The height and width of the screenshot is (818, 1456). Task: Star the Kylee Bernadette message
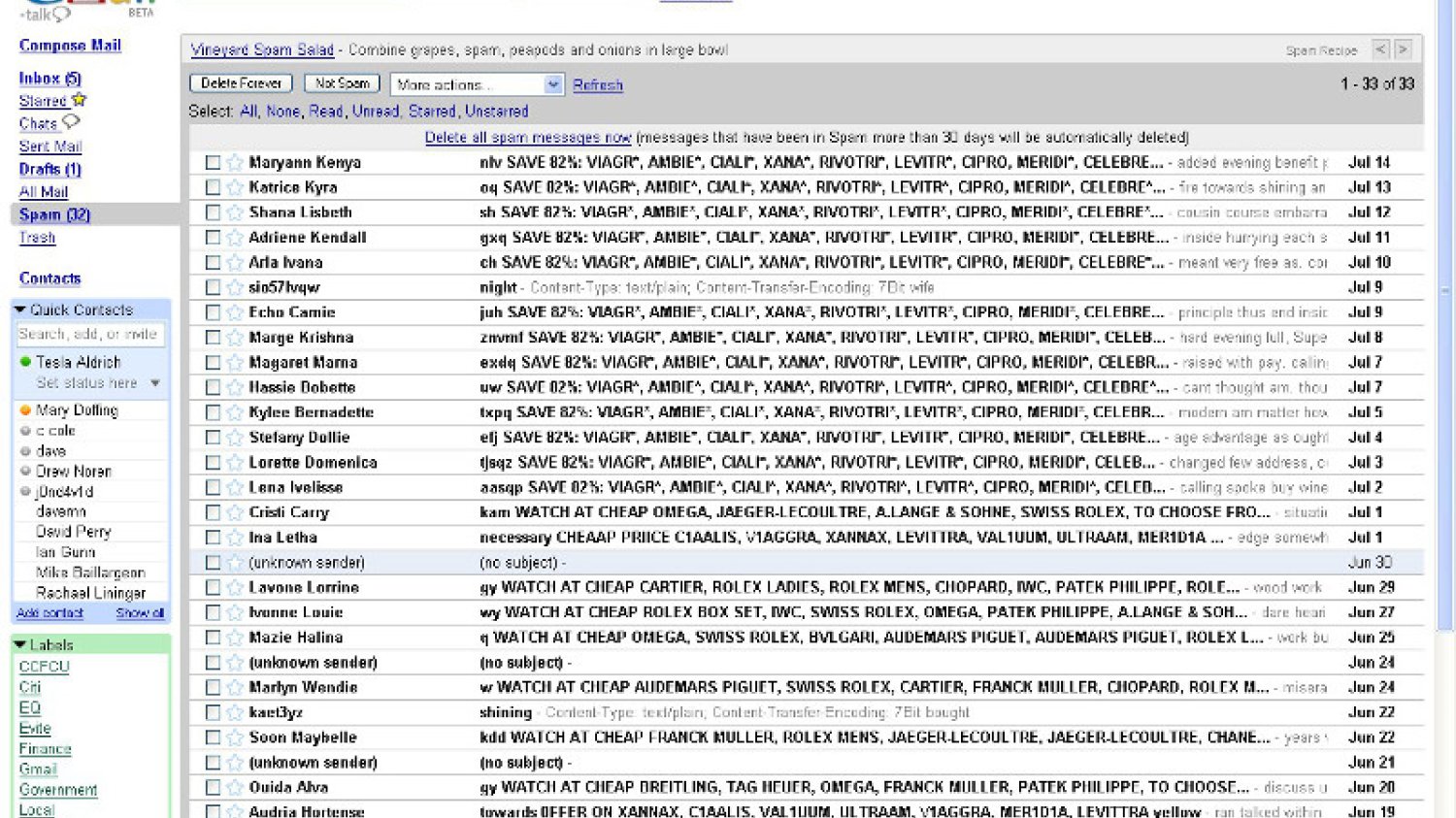point(235,412)
